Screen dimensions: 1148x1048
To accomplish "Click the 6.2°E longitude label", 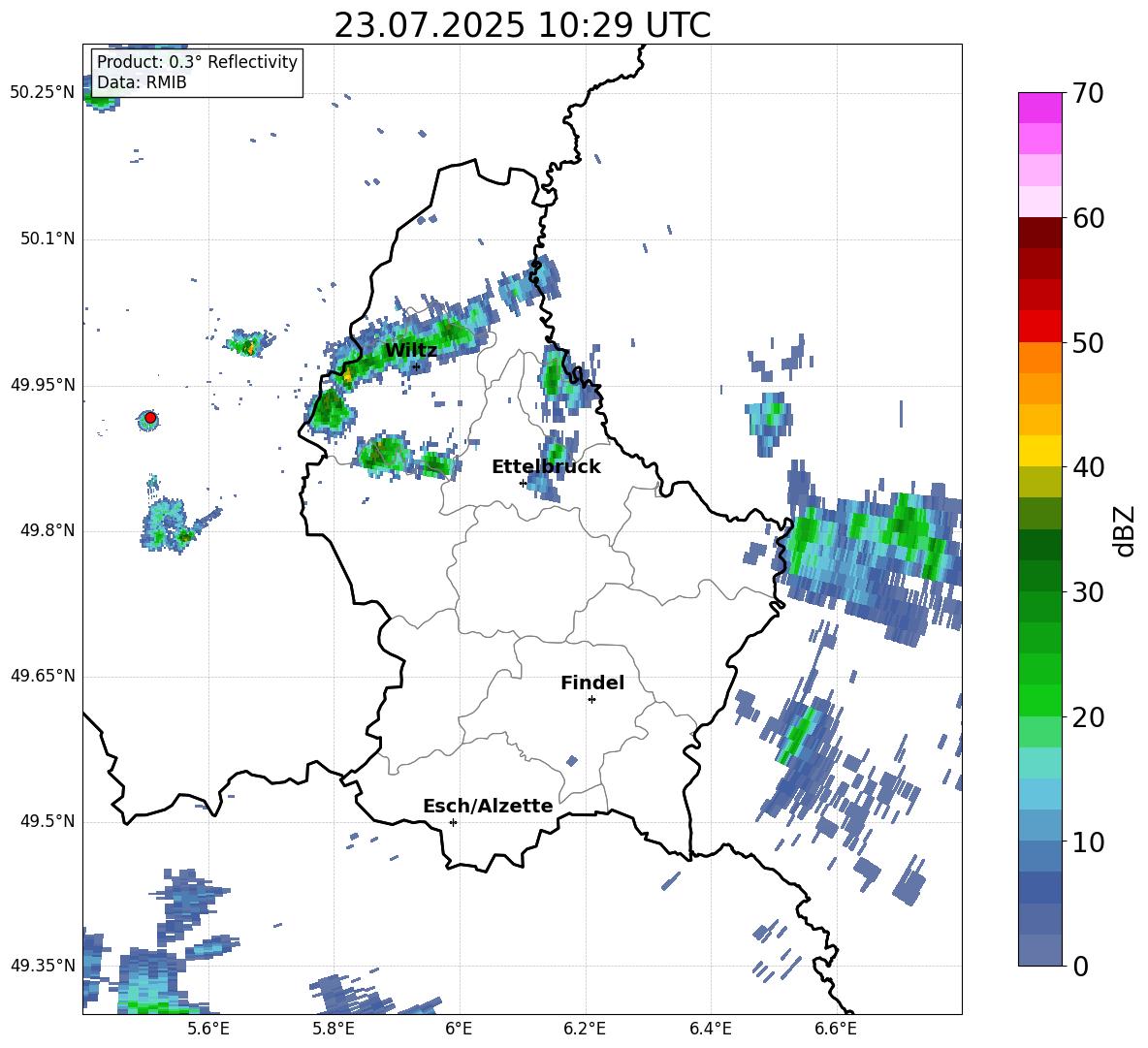I will pyautogui.click(x=585, y=1029).
